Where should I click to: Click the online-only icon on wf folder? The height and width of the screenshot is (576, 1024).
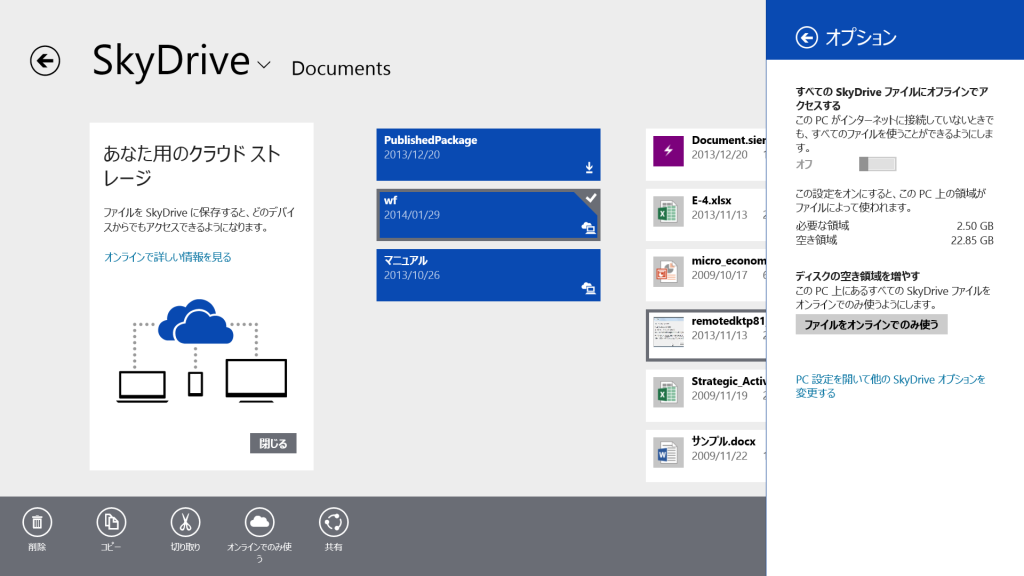pyautogui.click(x=588, y=228)
